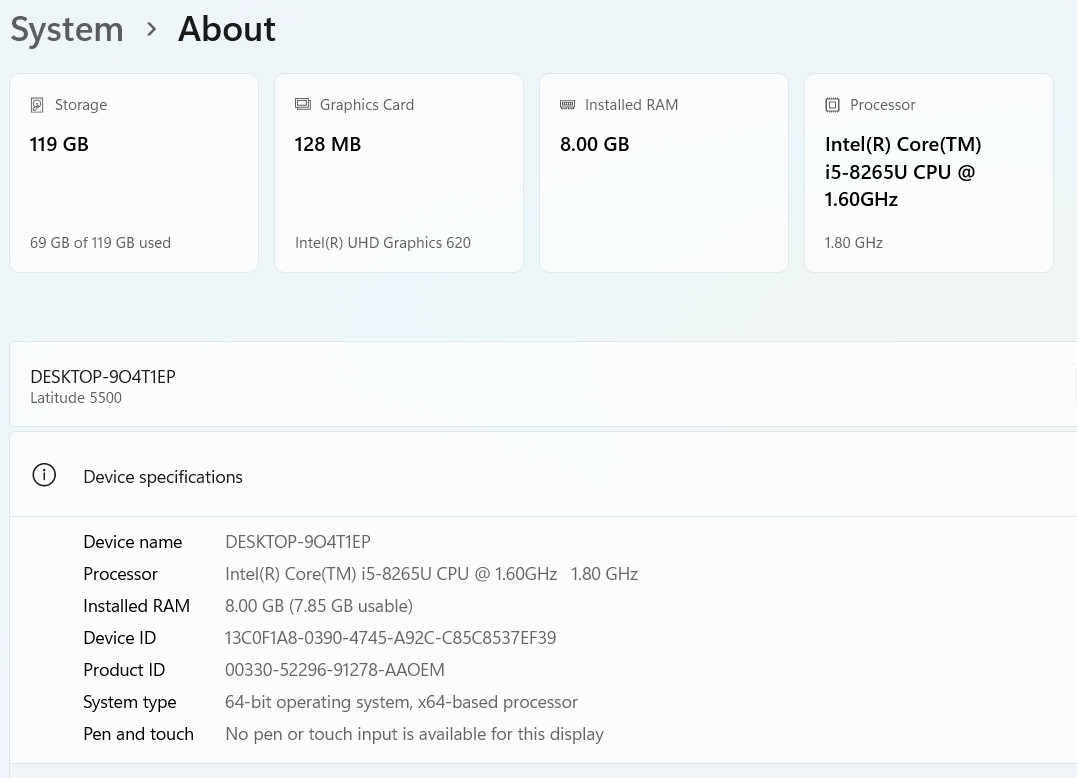
Task: Click the Pen and touch row value
Action: [x=414, y=734]
